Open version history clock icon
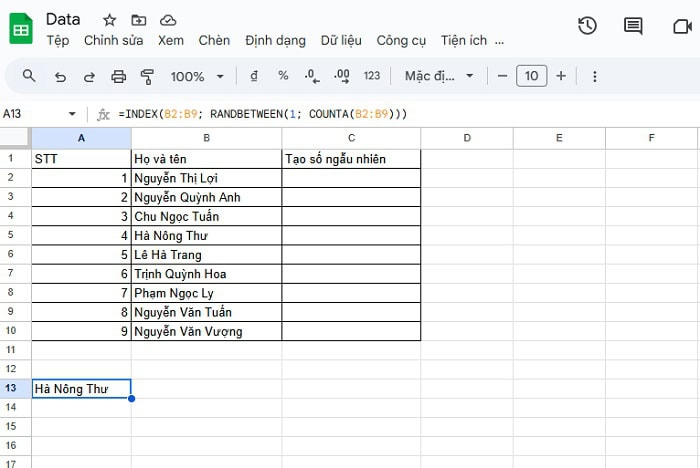This screenshot has height=468, width=700. 587,27
